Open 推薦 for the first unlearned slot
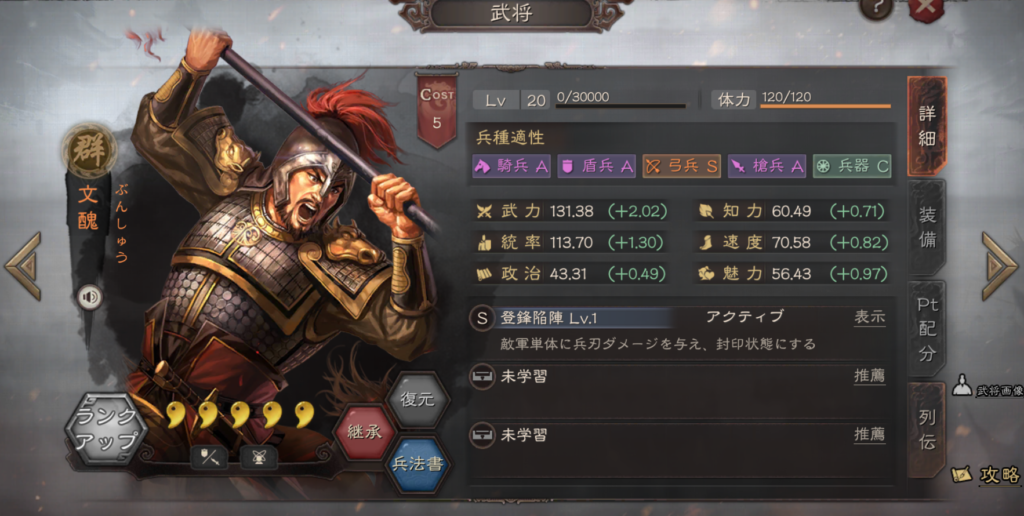This screenshot has width=1024, height=516. 870,376
